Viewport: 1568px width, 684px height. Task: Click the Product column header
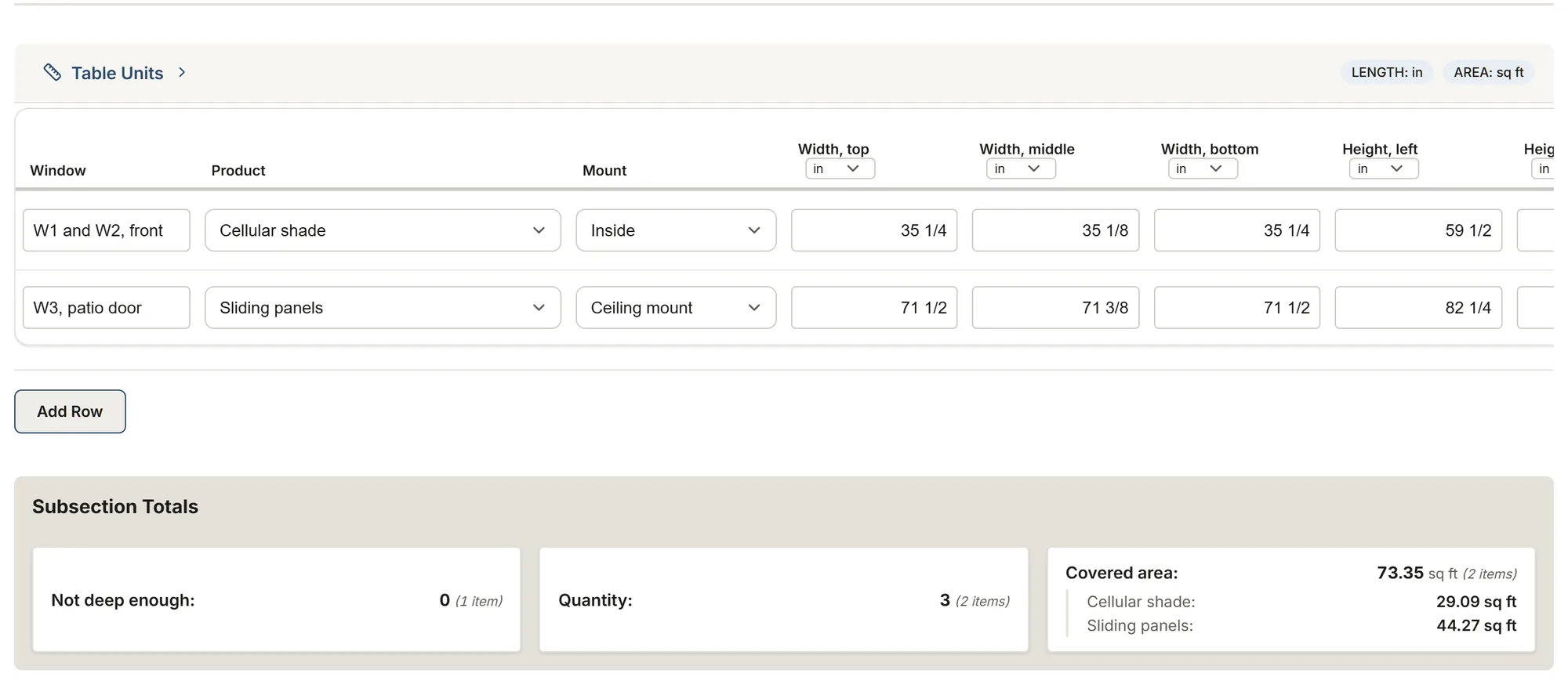click(238, 170)
